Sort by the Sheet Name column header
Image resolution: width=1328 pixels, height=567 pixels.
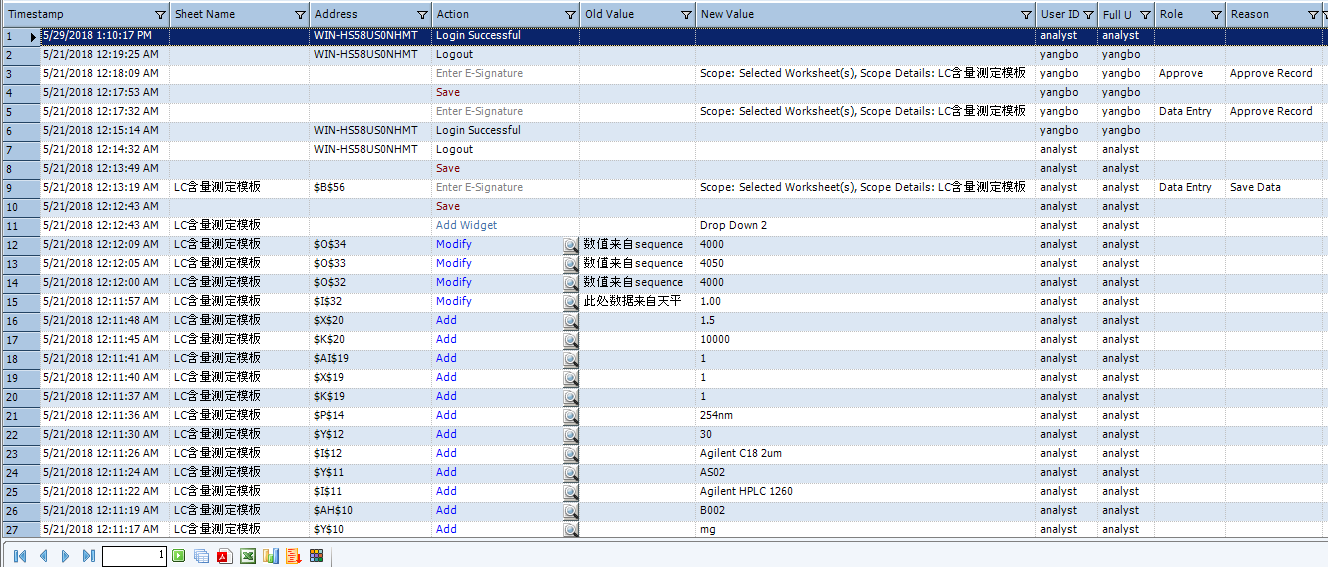click(x=230, y=15)
